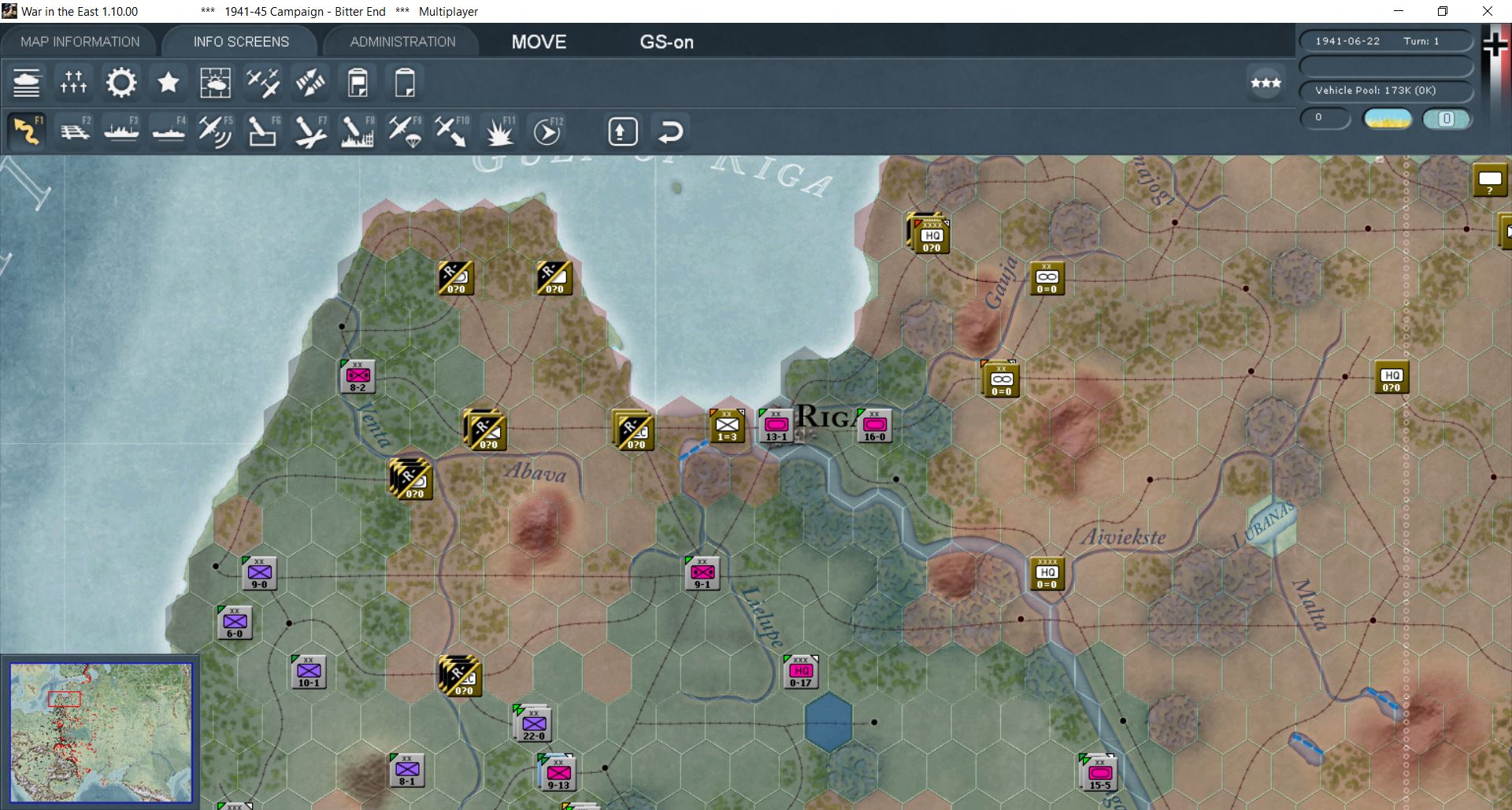The image size is (1512, 810).
Task: Select the F3 naval transport ship icon
Action: [121, 131]
